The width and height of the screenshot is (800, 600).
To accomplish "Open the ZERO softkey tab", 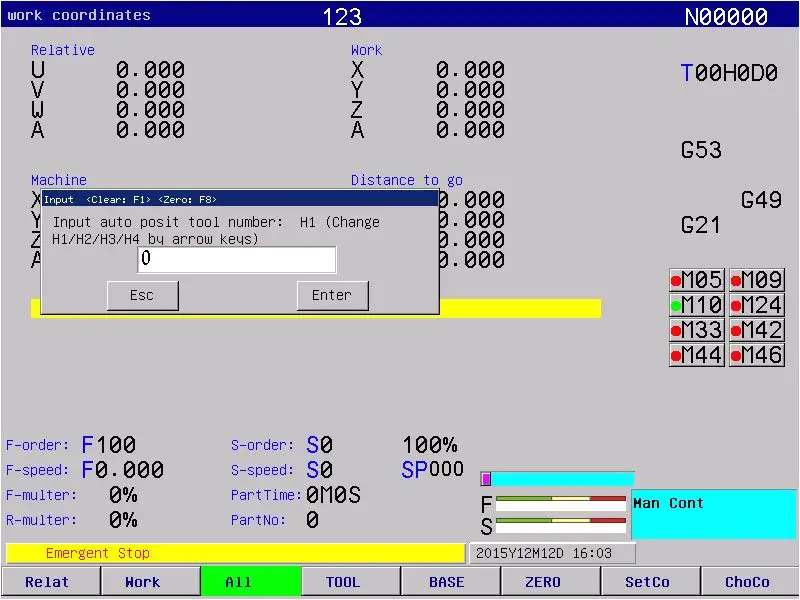I will pos(551,582).
